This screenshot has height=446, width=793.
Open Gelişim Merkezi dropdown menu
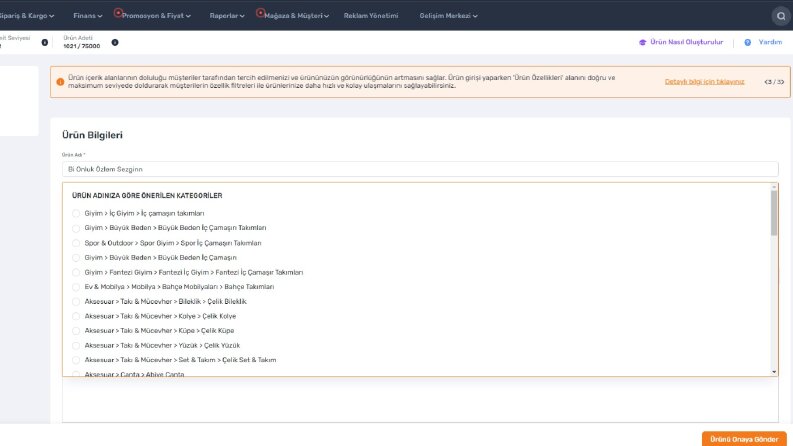tap(448, 16)
